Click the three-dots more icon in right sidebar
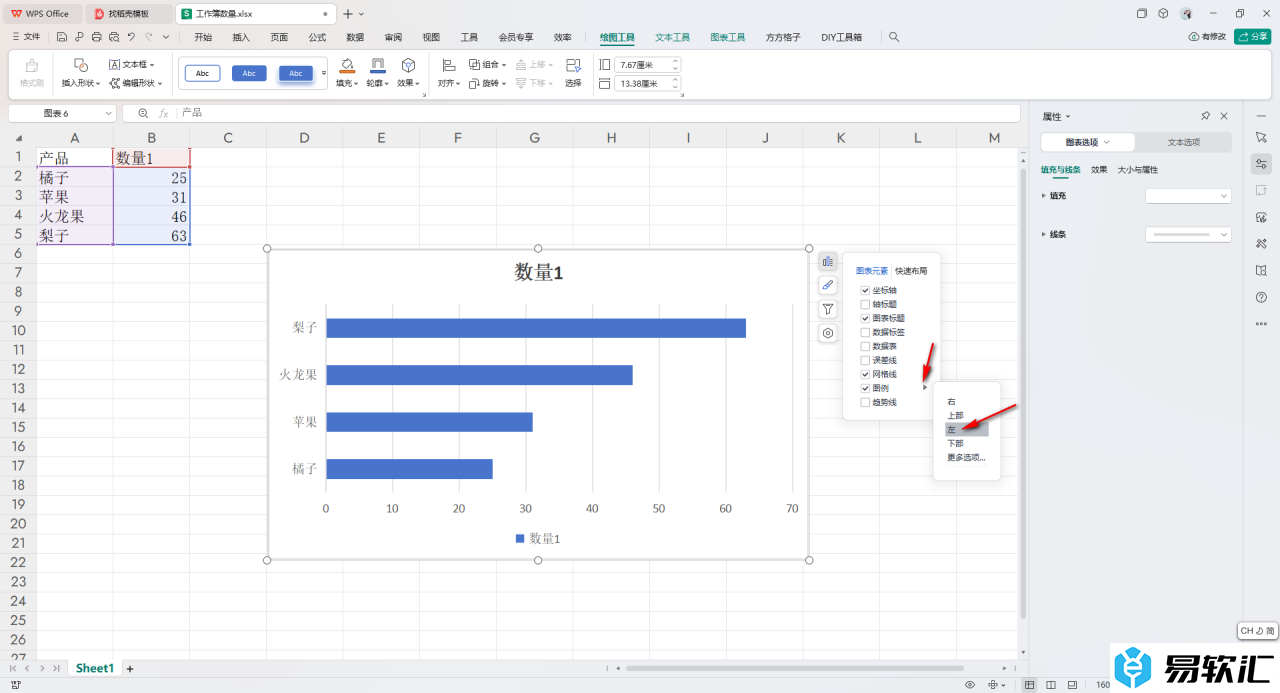 pyautogui.click(x=1261, y=324)
